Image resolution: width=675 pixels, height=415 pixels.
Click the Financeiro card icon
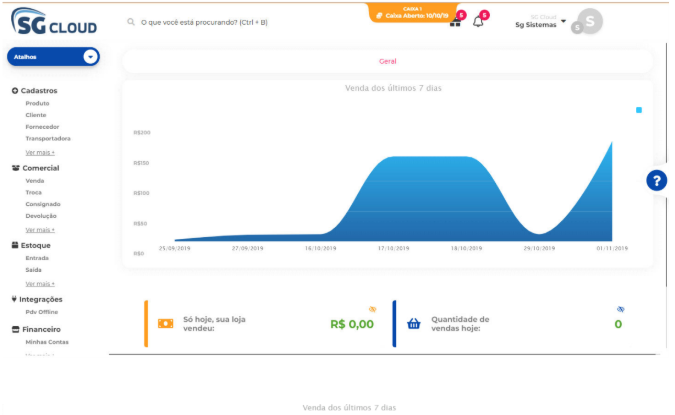tap(15, 329)
